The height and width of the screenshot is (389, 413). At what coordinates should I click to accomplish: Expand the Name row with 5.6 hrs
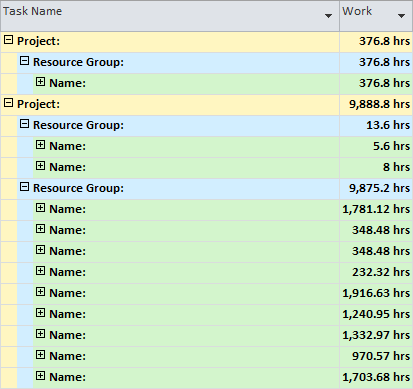point(40,145)
